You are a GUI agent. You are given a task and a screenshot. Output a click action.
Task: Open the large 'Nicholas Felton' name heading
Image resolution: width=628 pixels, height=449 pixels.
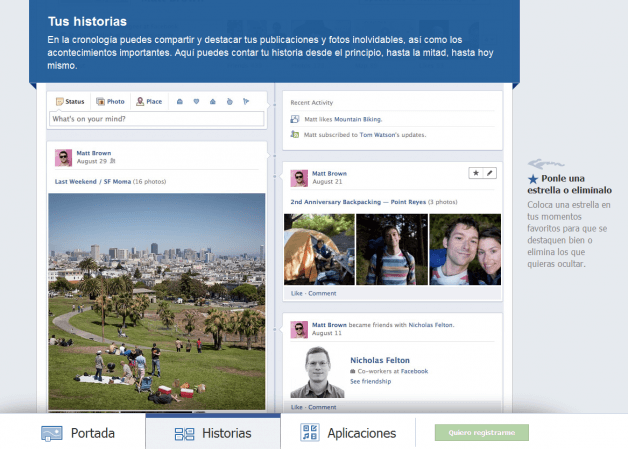380,360
